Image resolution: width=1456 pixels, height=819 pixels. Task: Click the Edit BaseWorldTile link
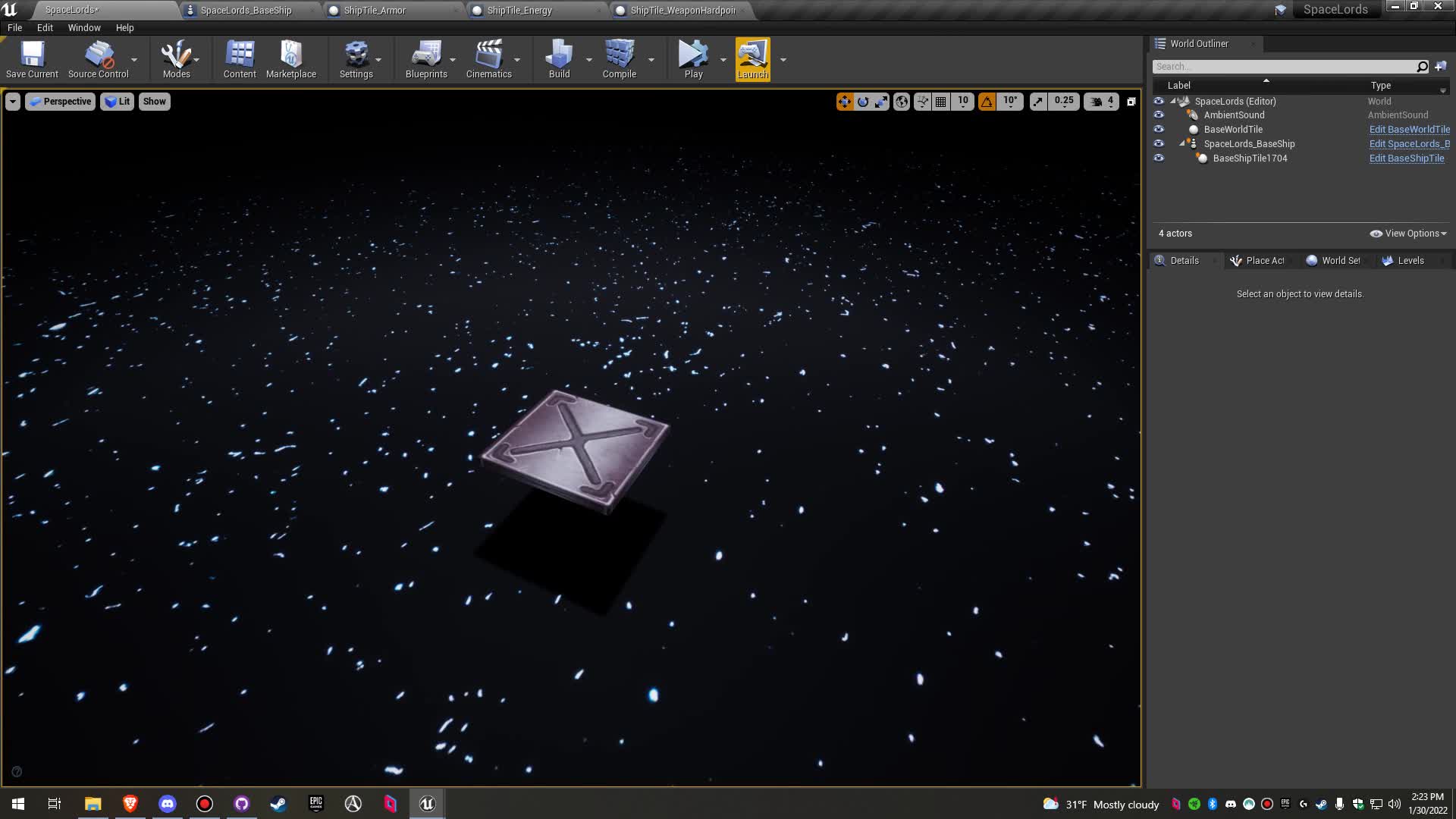click(x=1409, y=130)
